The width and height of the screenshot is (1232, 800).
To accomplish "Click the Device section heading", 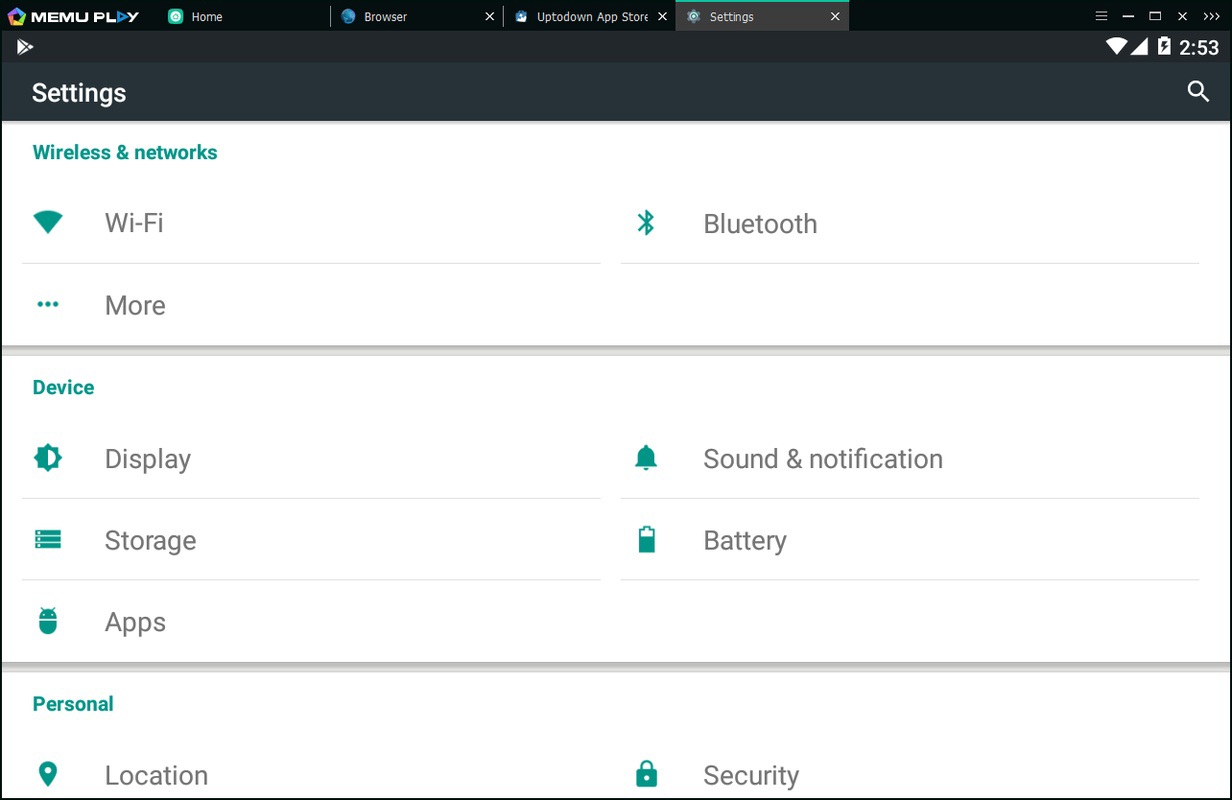I will [63, 387].
